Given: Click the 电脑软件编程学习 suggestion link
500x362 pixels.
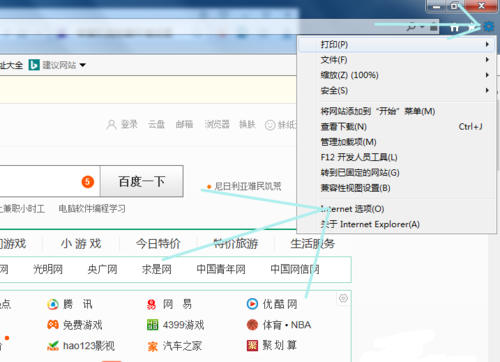Looking at the screenshot, I should tap(92, 209).
